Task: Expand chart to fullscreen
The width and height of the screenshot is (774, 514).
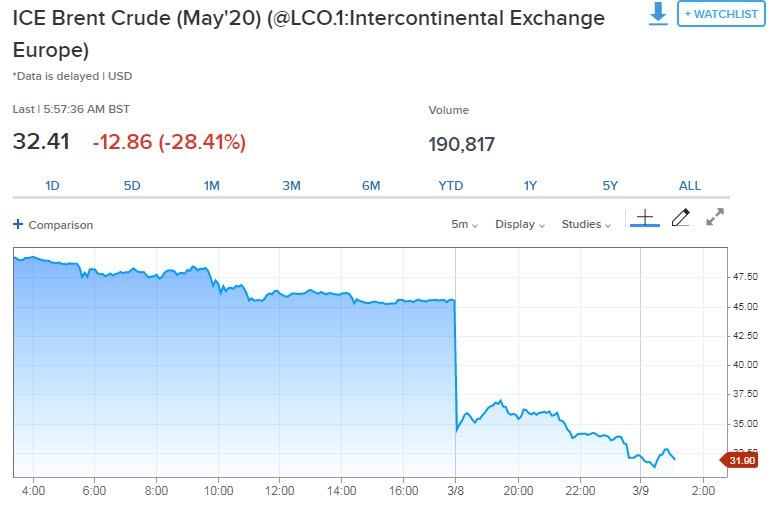Action: coord(715,218)
